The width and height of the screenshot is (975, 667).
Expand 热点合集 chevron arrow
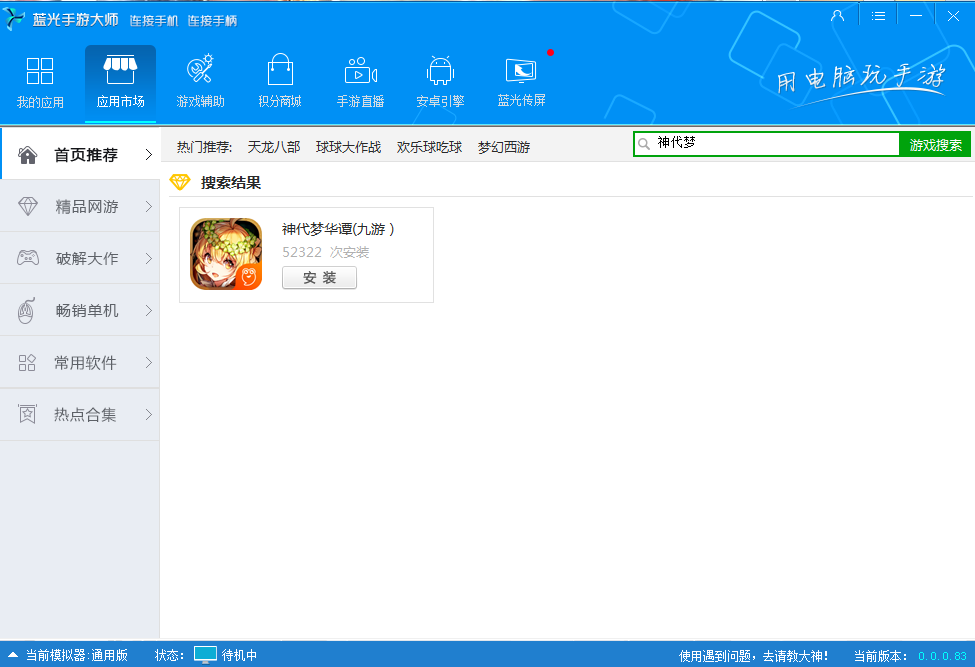pyautogui.click(x=149, y=415)
